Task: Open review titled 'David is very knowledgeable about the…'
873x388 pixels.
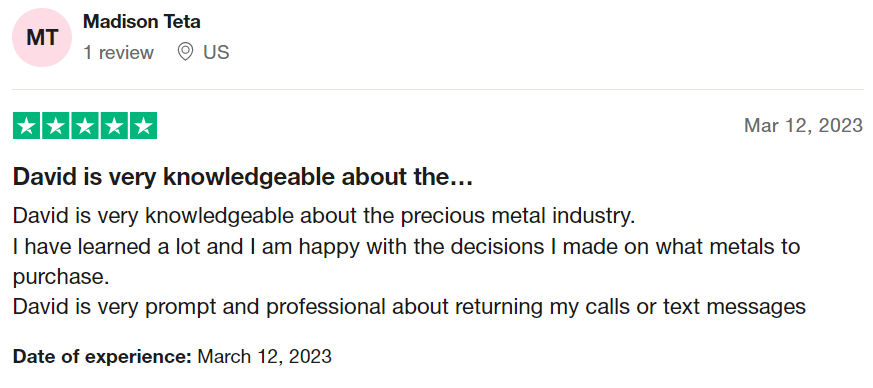Action: [x=243, y=177]
